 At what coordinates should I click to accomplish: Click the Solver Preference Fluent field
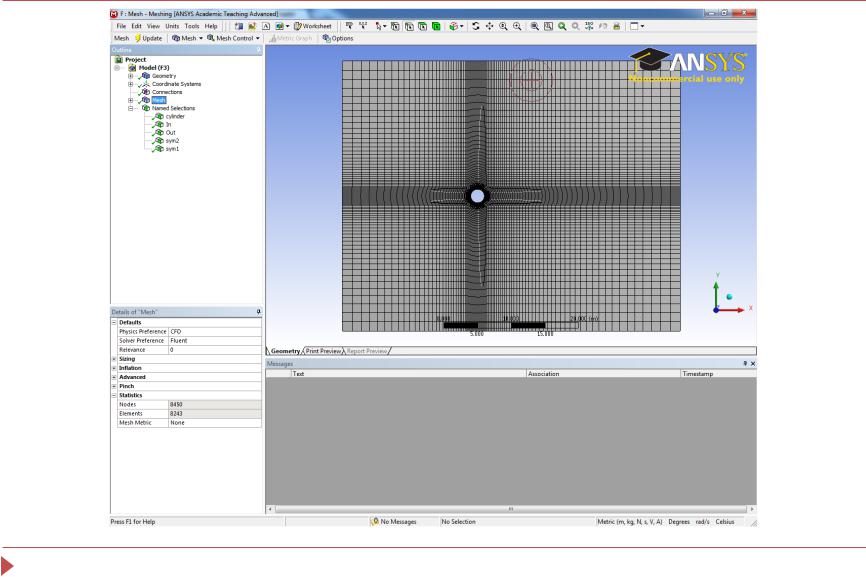(x=215, y=341)
